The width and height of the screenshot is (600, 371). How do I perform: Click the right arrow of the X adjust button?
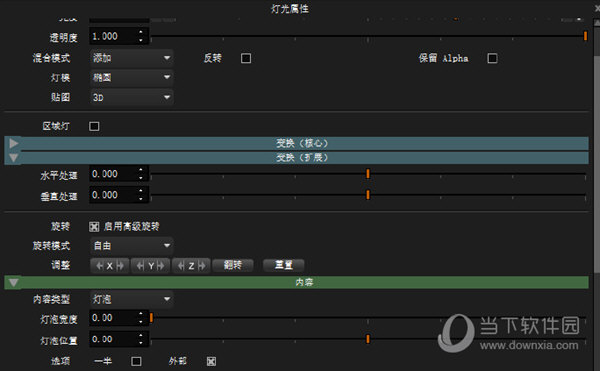click(120, 265)
